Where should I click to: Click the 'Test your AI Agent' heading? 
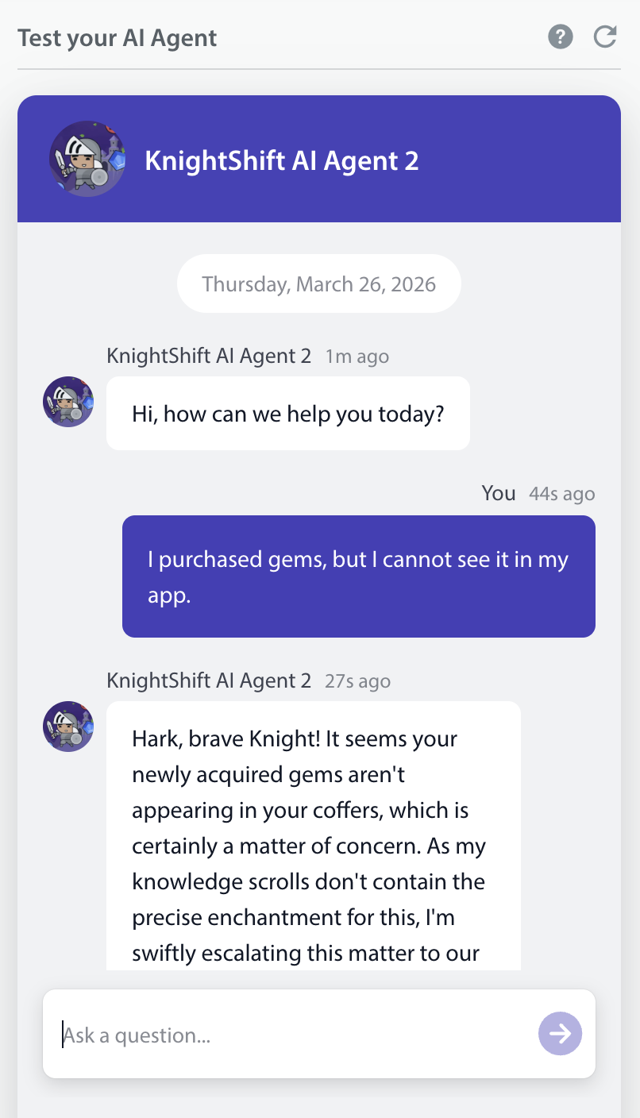pyautogui.click(x=117, y=38)
